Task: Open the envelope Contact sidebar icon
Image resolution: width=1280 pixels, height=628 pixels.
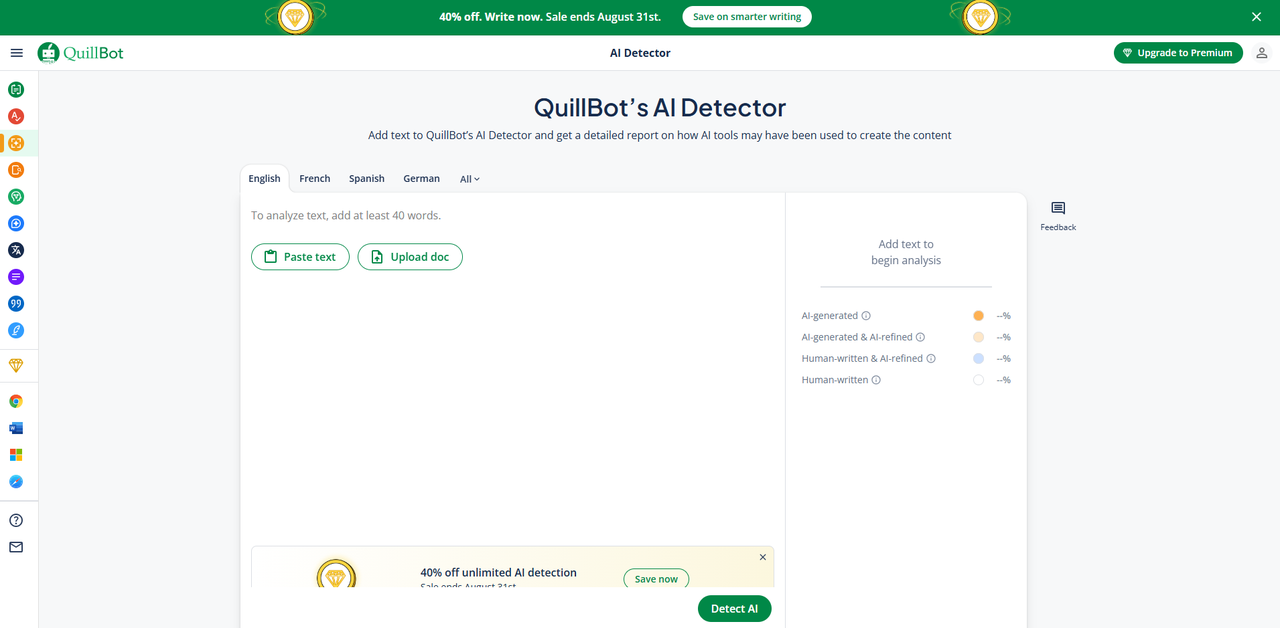Action: click(16, 547)
